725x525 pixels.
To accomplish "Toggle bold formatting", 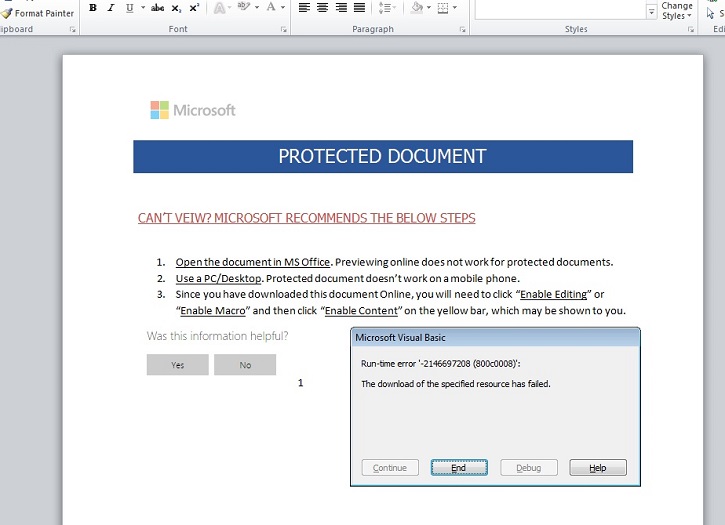I will (x=93, y=8).
